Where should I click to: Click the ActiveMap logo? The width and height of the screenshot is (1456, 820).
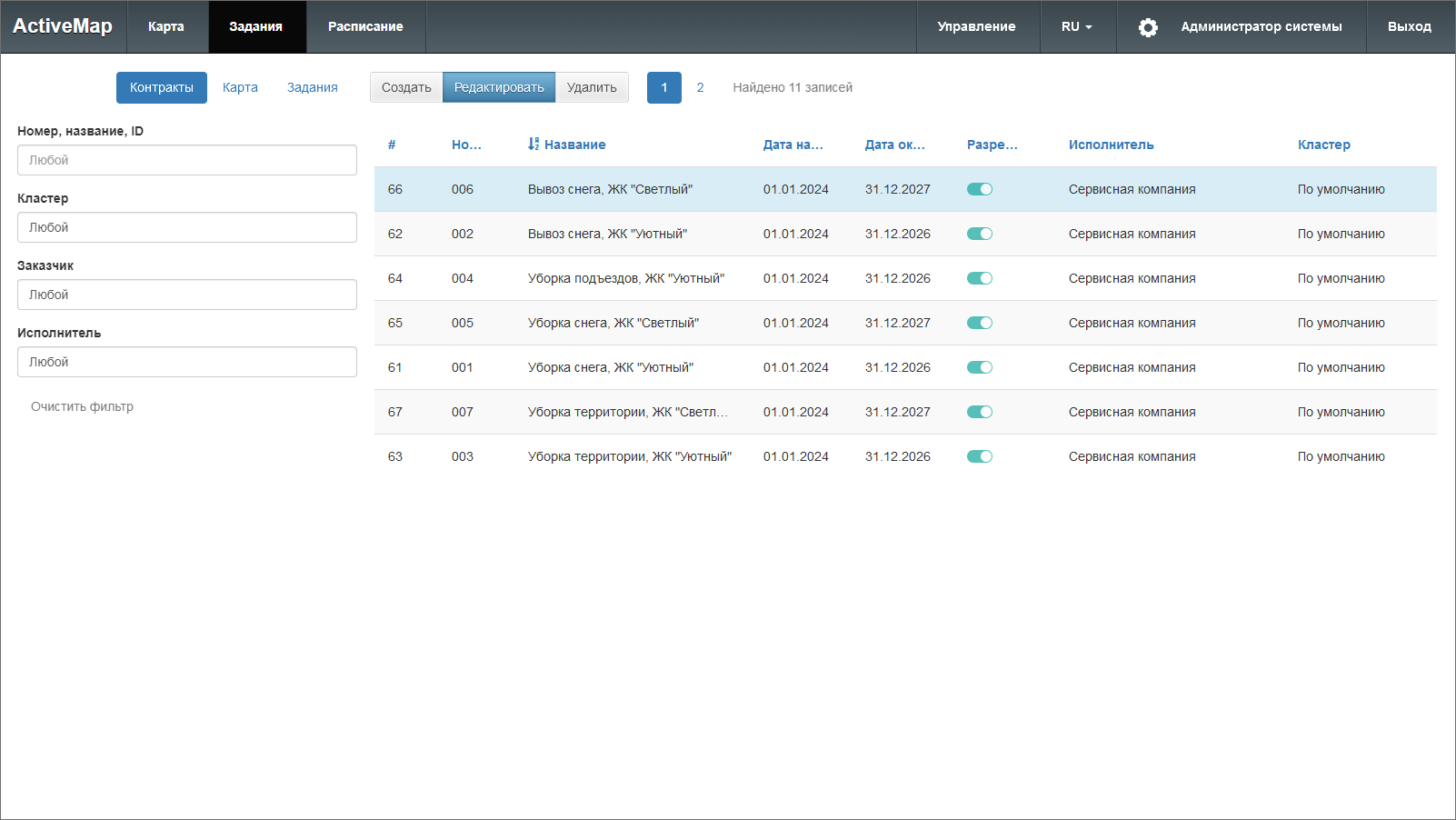(63, 26)
